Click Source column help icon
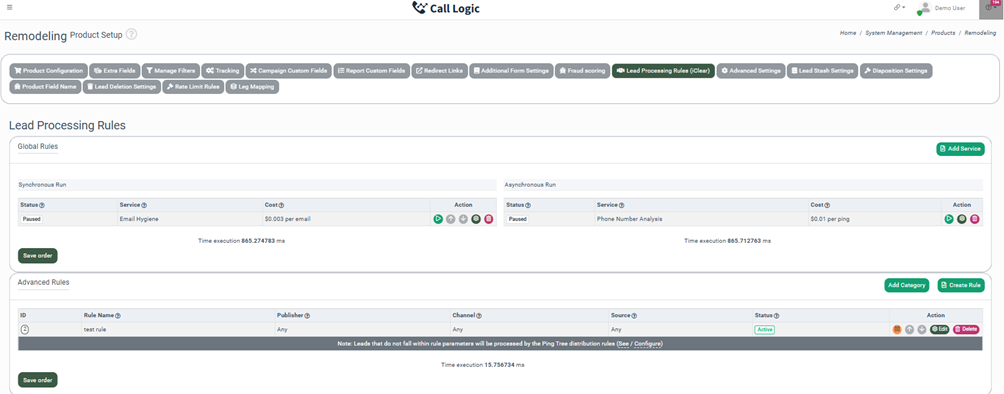Screen dimensions: 1004x394 pyautogui.click(x=635, y=316)
